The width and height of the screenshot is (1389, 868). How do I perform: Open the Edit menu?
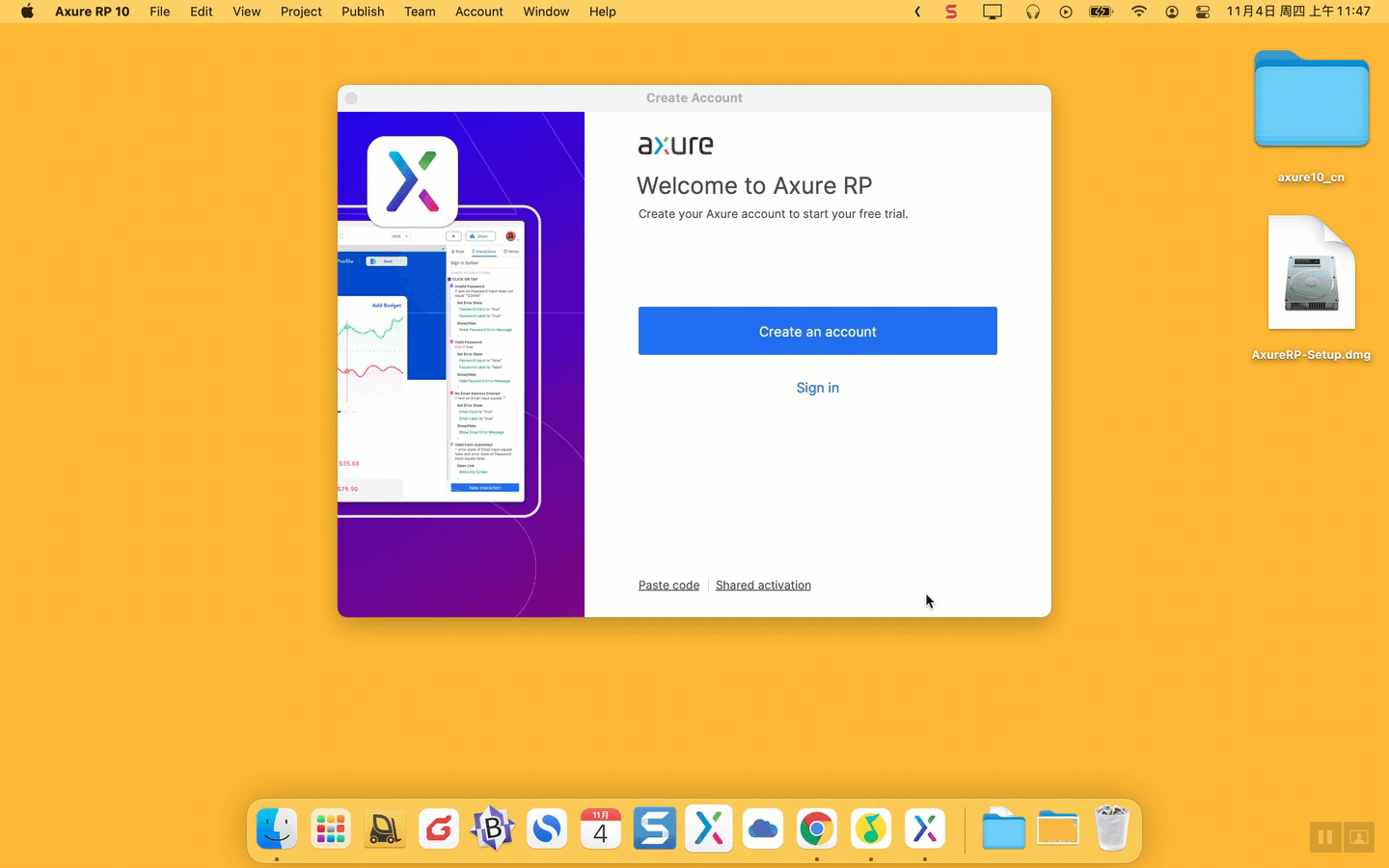coord(202,12)
